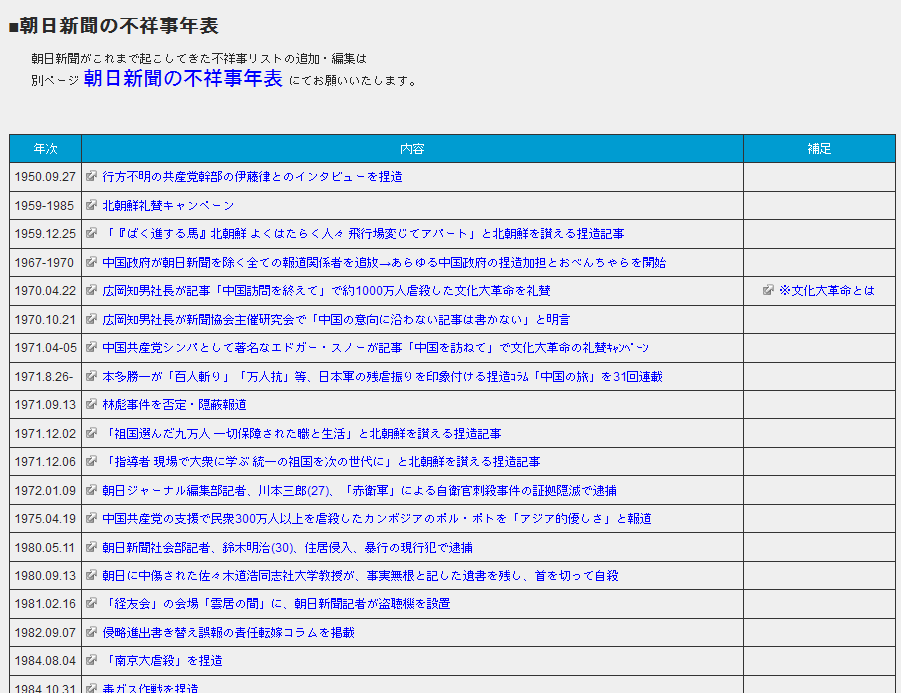
Task: Click the edit icon in the 1982.09.07 row
Action: tap(91, 631)
